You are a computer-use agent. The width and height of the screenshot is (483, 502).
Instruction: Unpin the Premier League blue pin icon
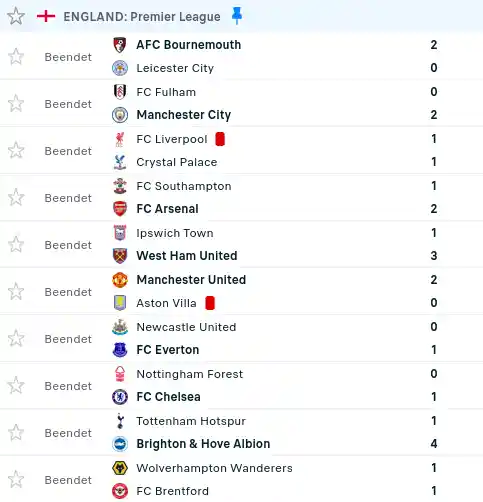point(237,16)
